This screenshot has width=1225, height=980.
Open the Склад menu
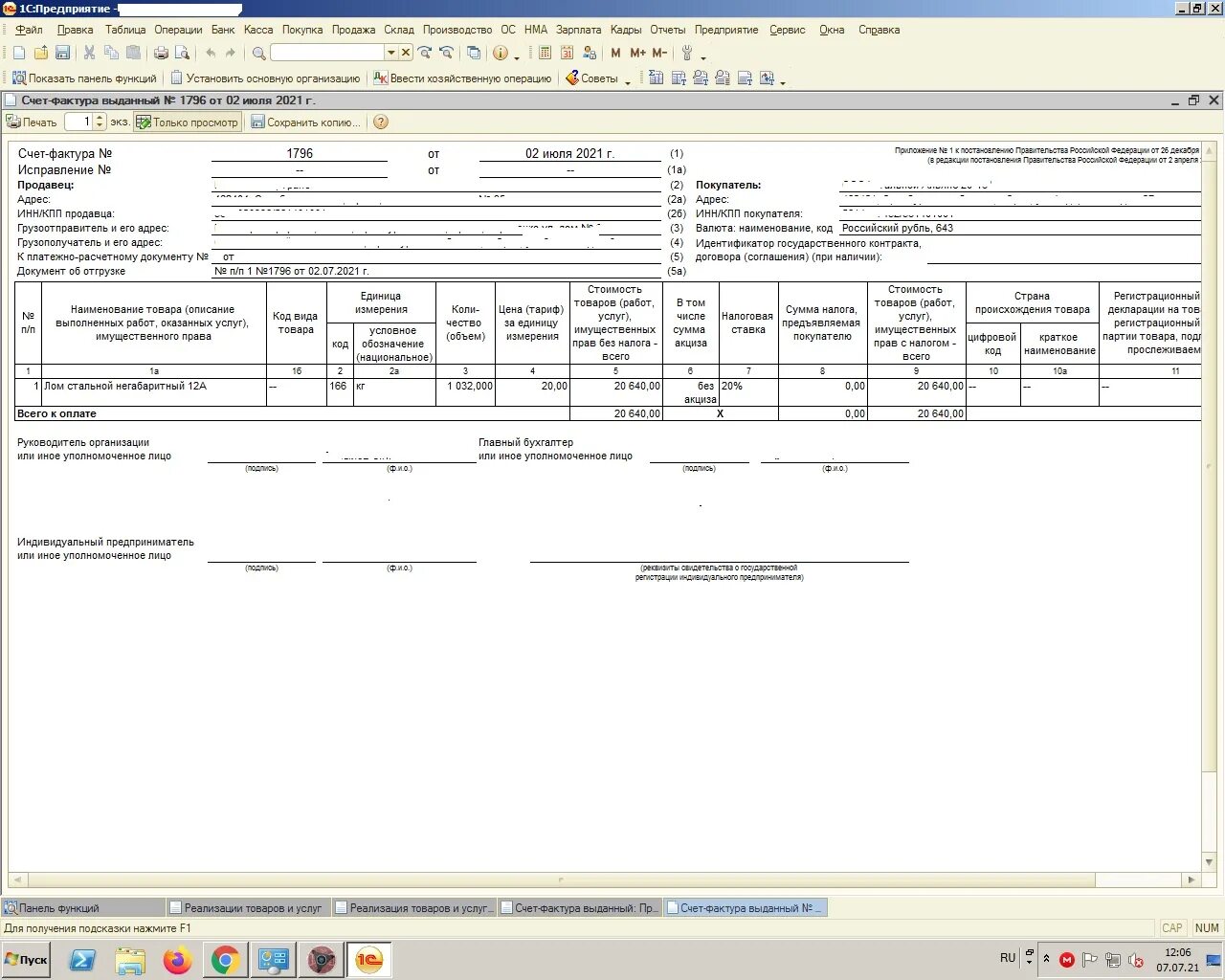(x=399, y=30)
